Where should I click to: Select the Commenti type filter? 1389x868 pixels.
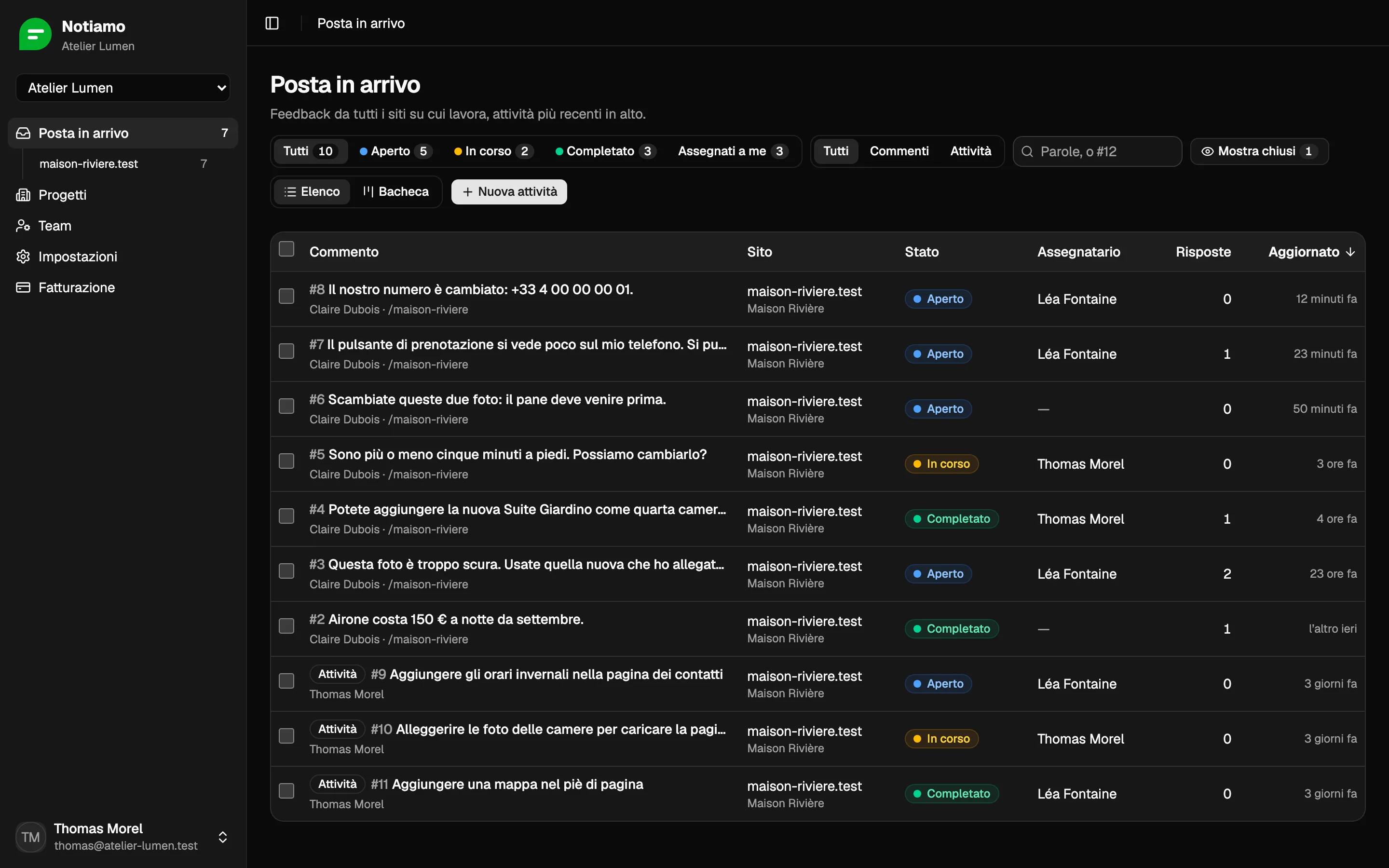[899, 151]
